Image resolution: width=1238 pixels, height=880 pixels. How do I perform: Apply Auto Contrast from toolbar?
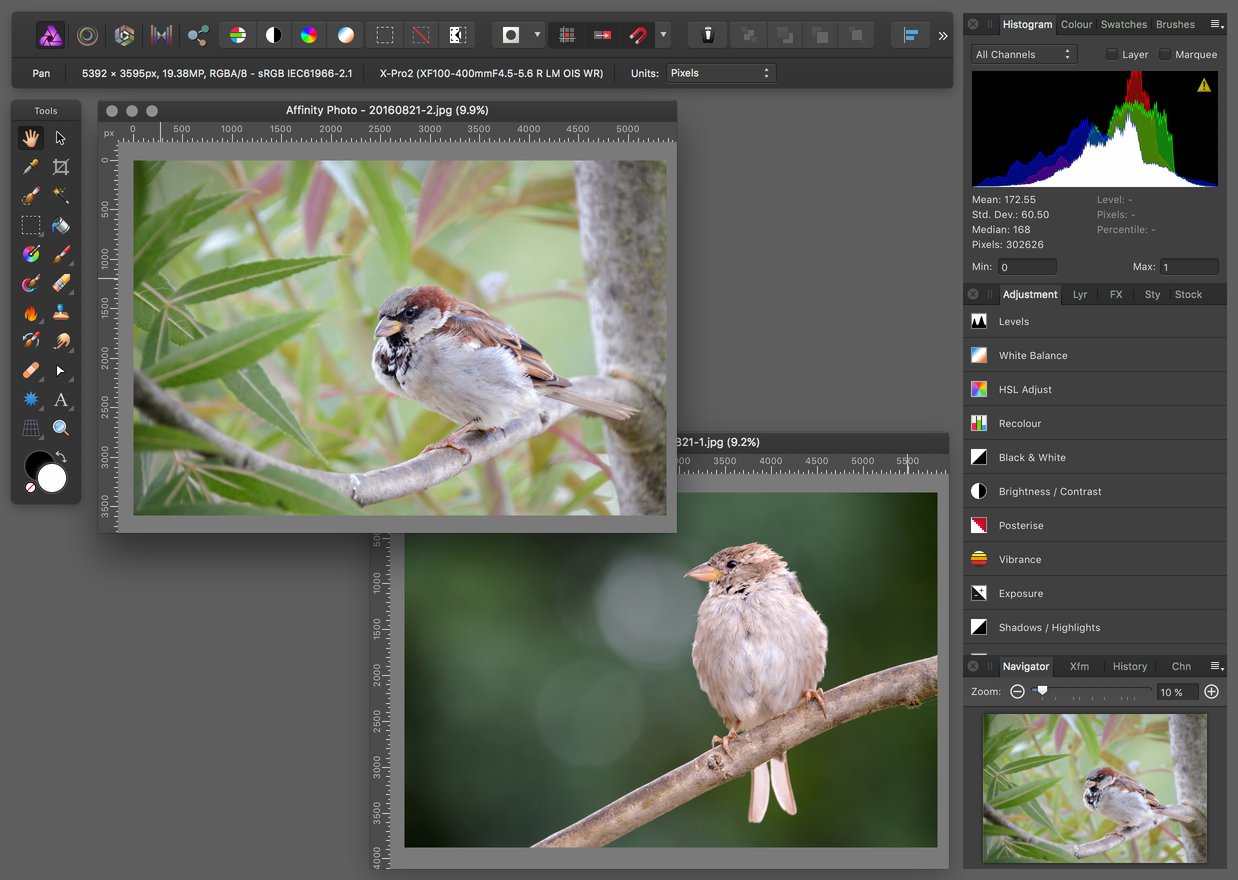[273, 35]
